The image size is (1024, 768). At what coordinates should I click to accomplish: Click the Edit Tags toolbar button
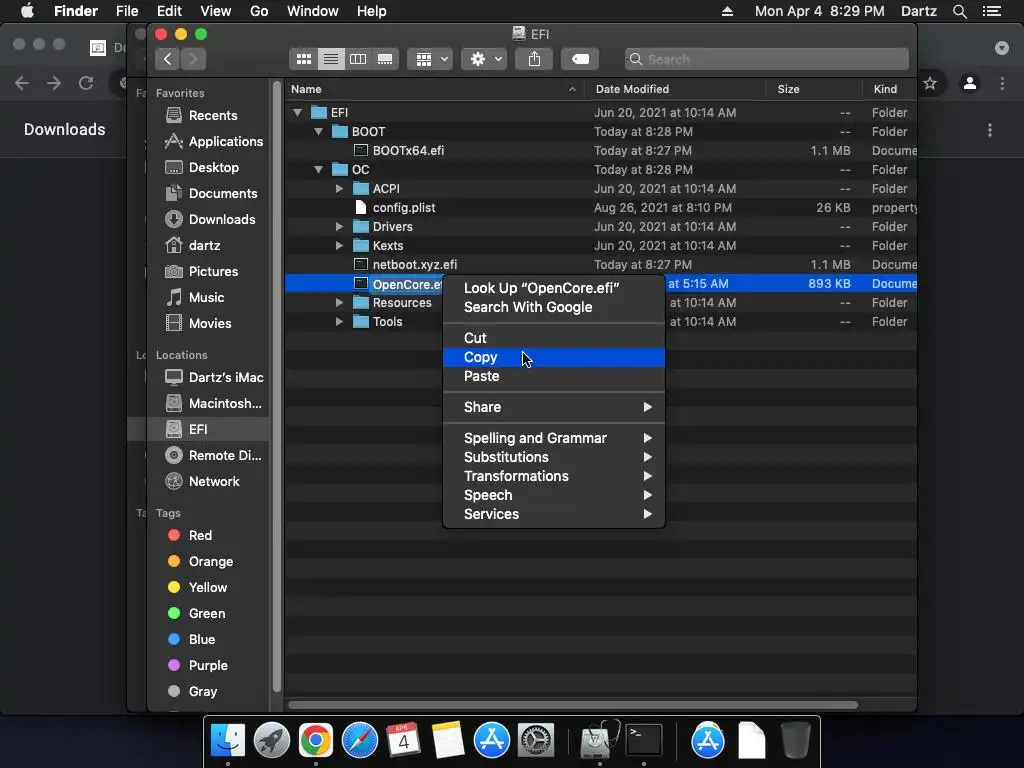click(x=580, y=59)
